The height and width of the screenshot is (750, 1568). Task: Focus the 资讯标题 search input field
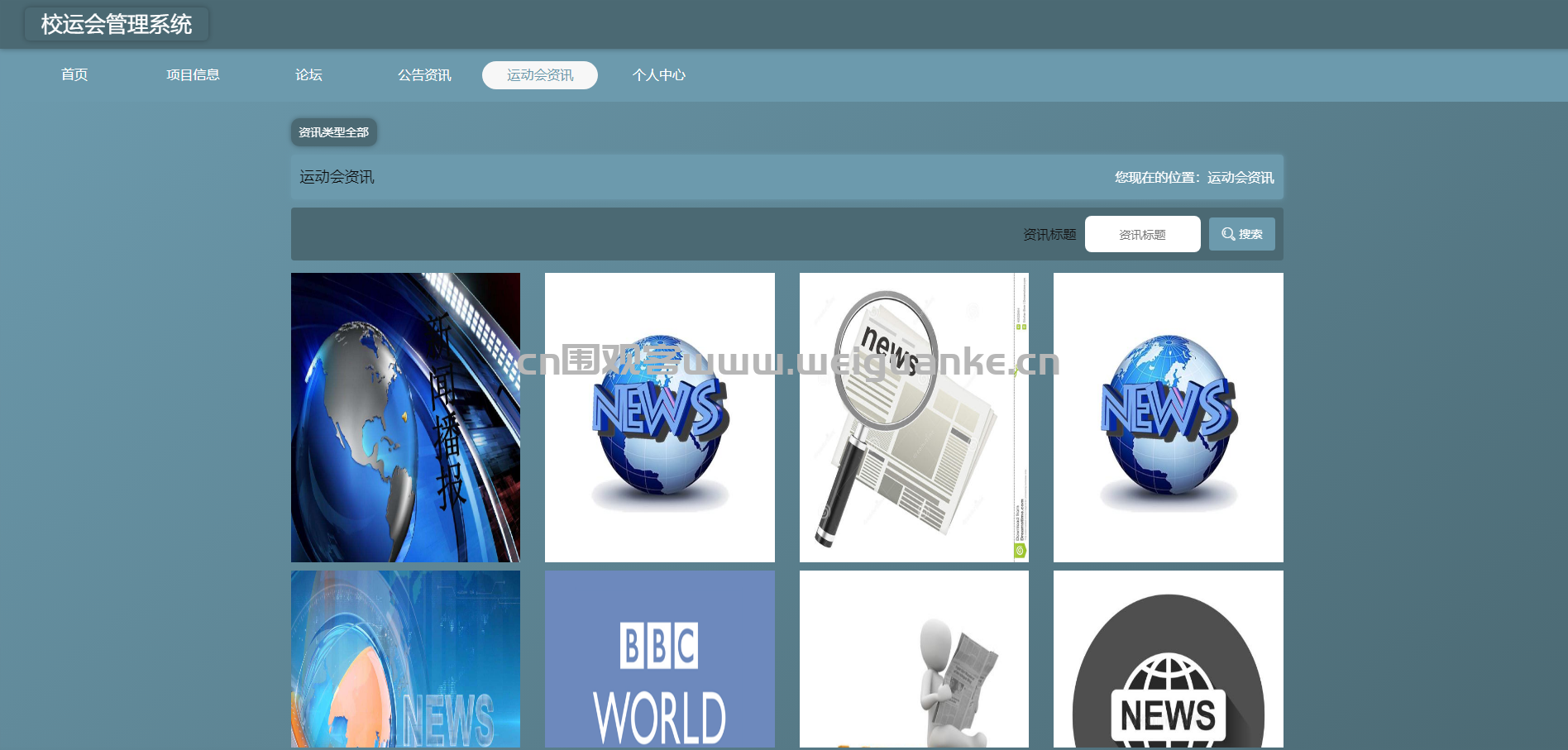(1142, 234)
